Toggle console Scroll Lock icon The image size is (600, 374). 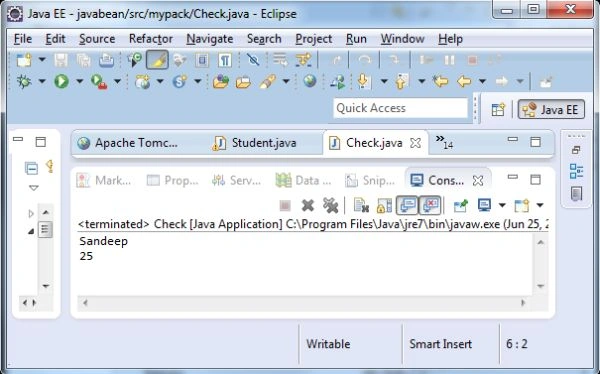tap(385, 206)
